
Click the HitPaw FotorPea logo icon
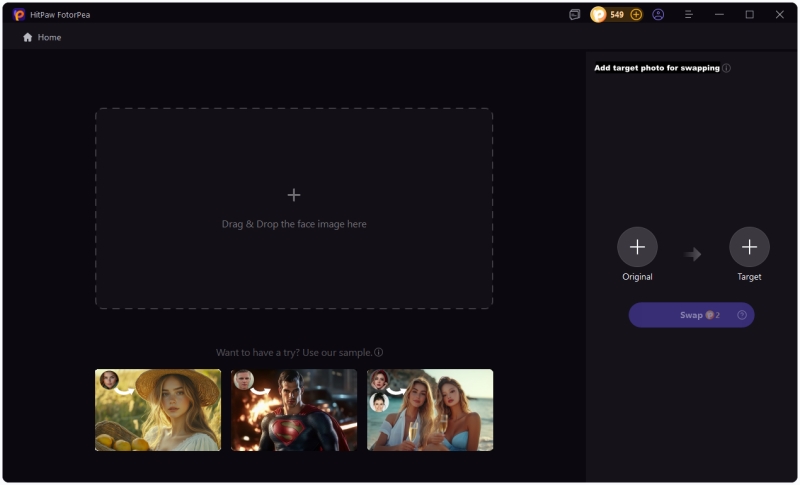pos(19,14)
